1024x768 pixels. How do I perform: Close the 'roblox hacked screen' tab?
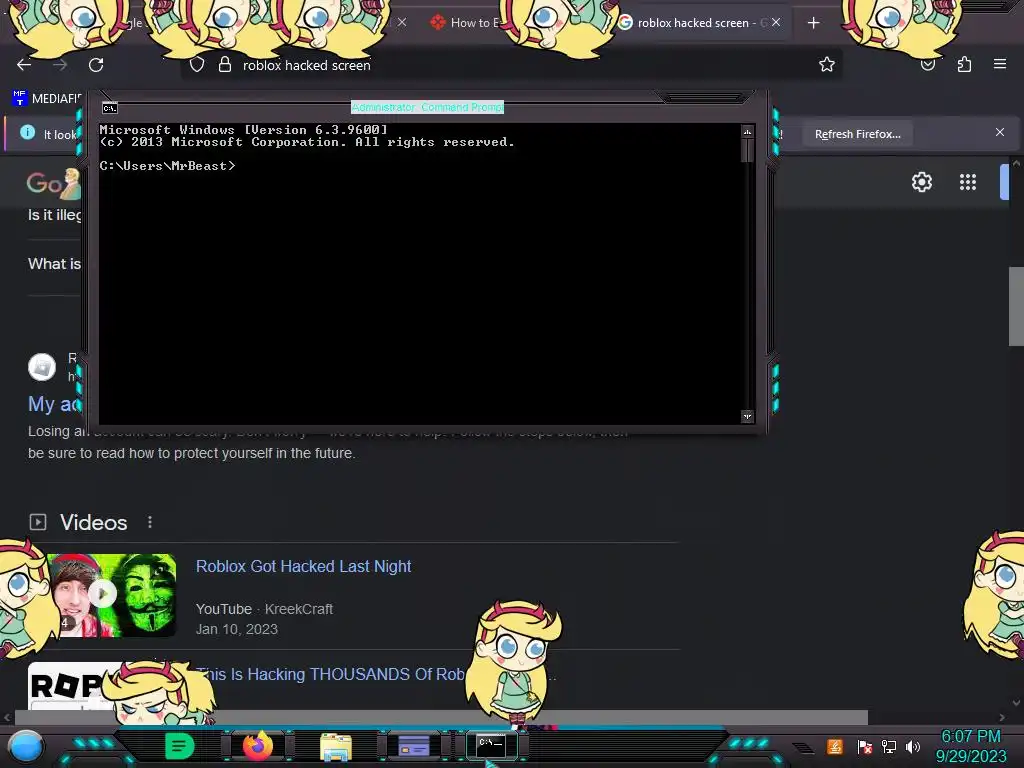776,22
